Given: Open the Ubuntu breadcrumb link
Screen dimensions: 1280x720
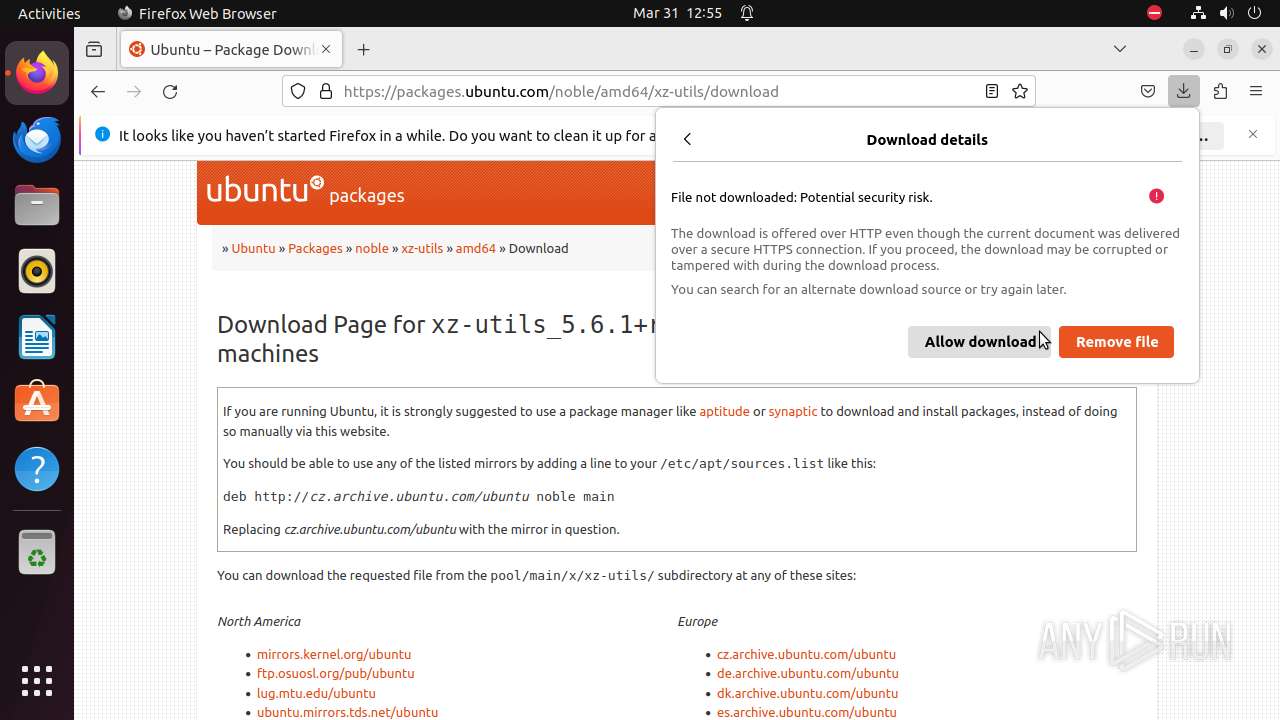Looking at the screenshot, I should point(253,248).
